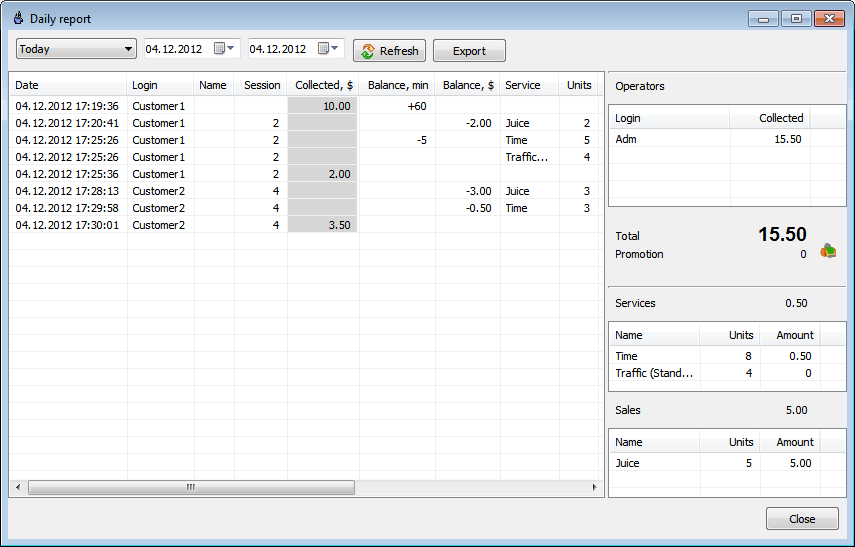Click the Collected, $ column header
This screenshot has width=855, height=547.
[x=323, y=85]
